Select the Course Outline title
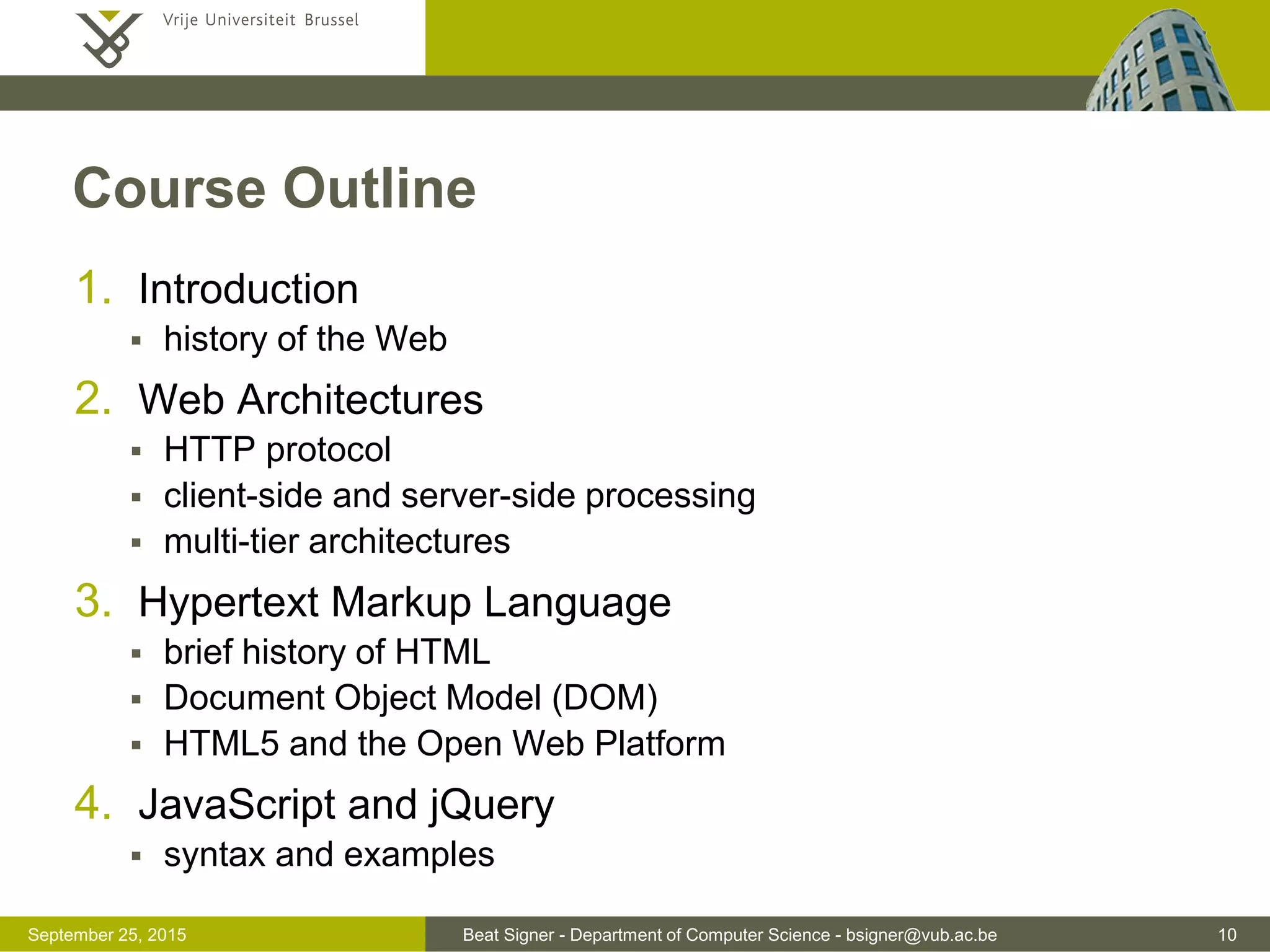The width and height of the screenshot is (1270, 952). (275, 188)
